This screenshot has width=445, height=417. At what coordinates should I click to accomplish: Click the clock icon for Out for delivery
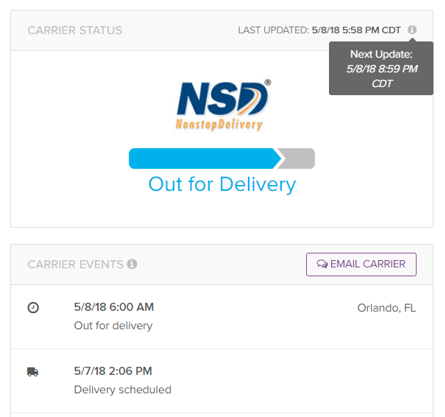pos(33,307)
